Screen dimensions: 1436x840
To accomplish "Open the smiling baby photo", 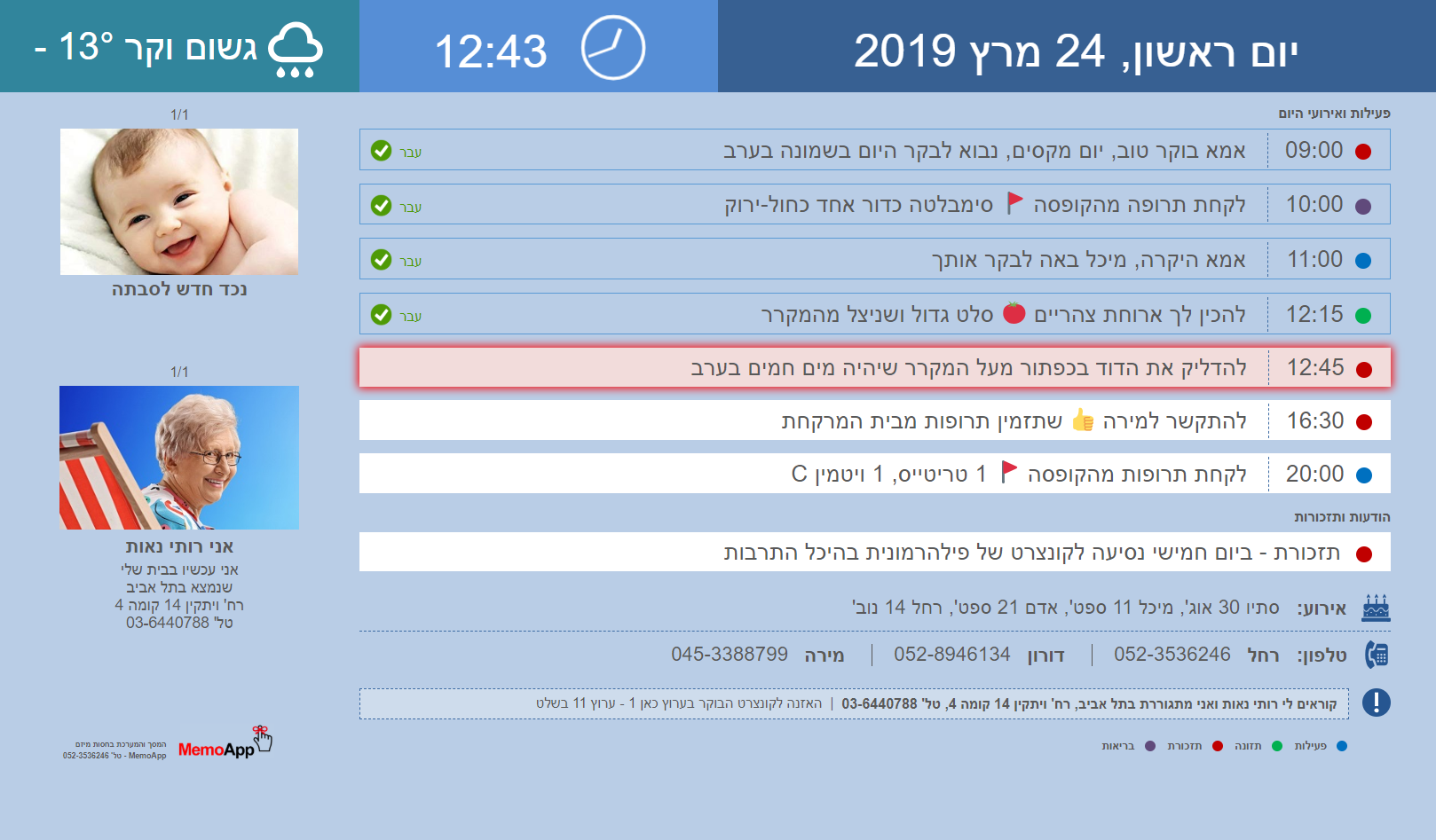I will (x=179, y=201).
